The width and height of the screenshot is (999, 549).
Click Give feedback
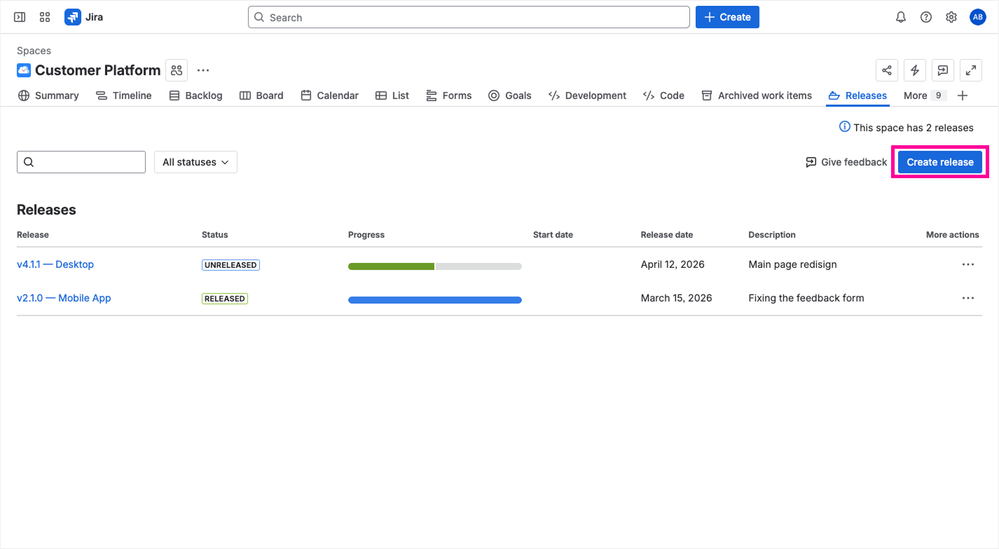pos(846,162)
